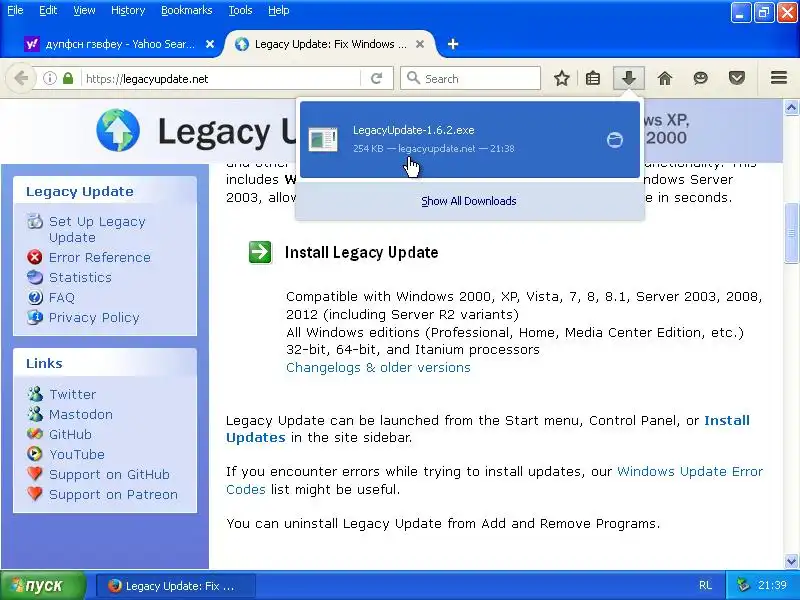This screenshot has width=800, height=600.
Task: Click the Statistics sidebar icon
Action: pyautogui.click(x=35, y=277)
